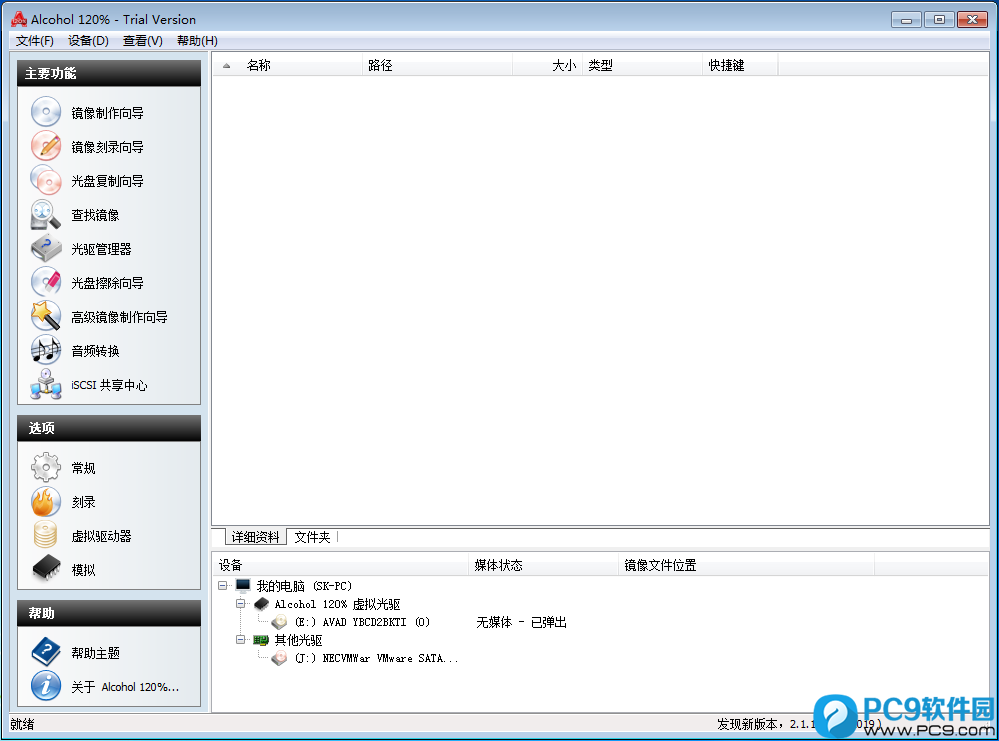
Task: Click the iSCSI 共享中心 text link
Action: coord(109,385)
